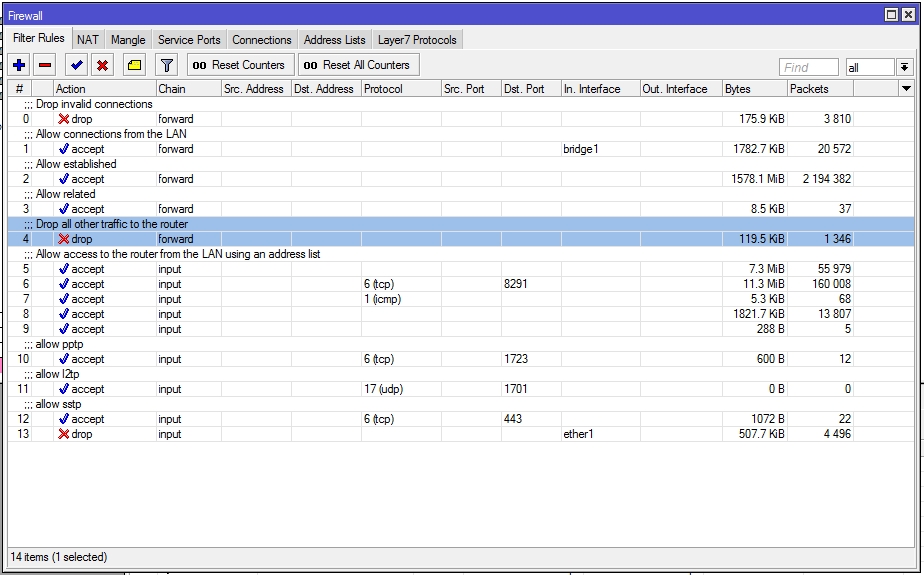This screenshot has width=924, height=575.
Task: Go to the Layer7 Protocols tab
Action: coord(417,40)
